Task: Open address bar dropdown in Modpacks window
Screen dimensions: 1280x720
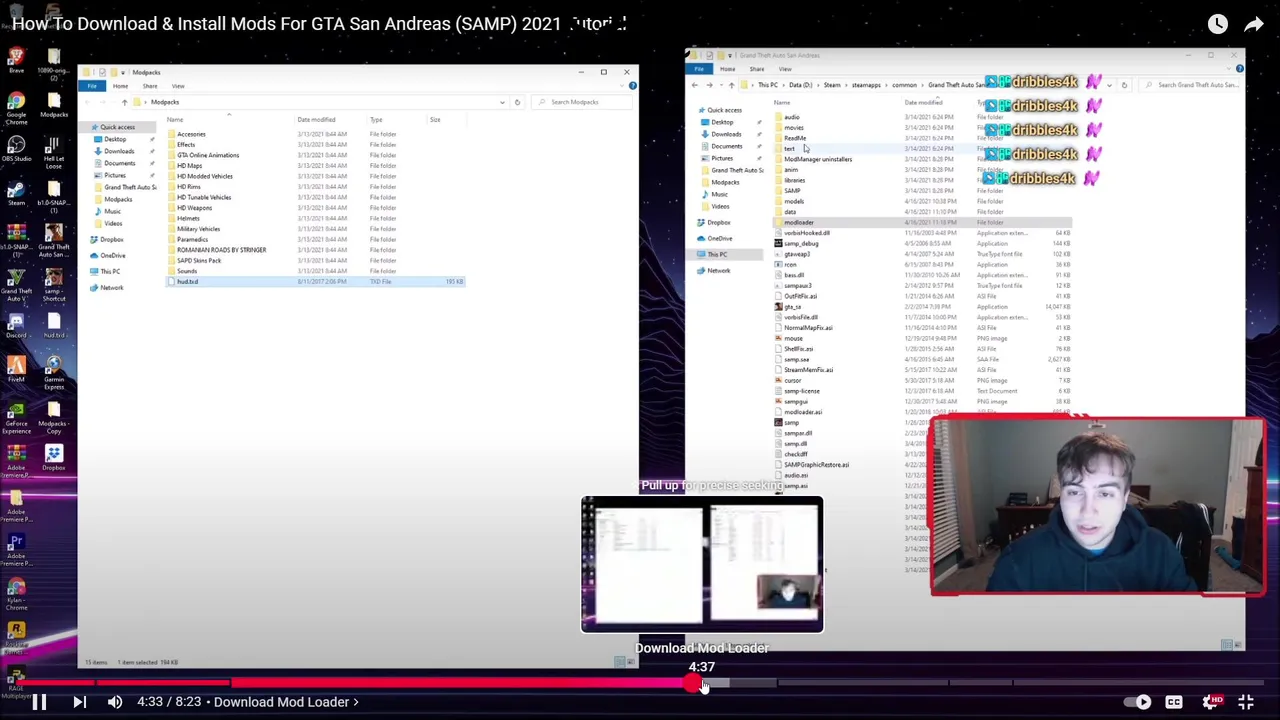Action: 502,102
